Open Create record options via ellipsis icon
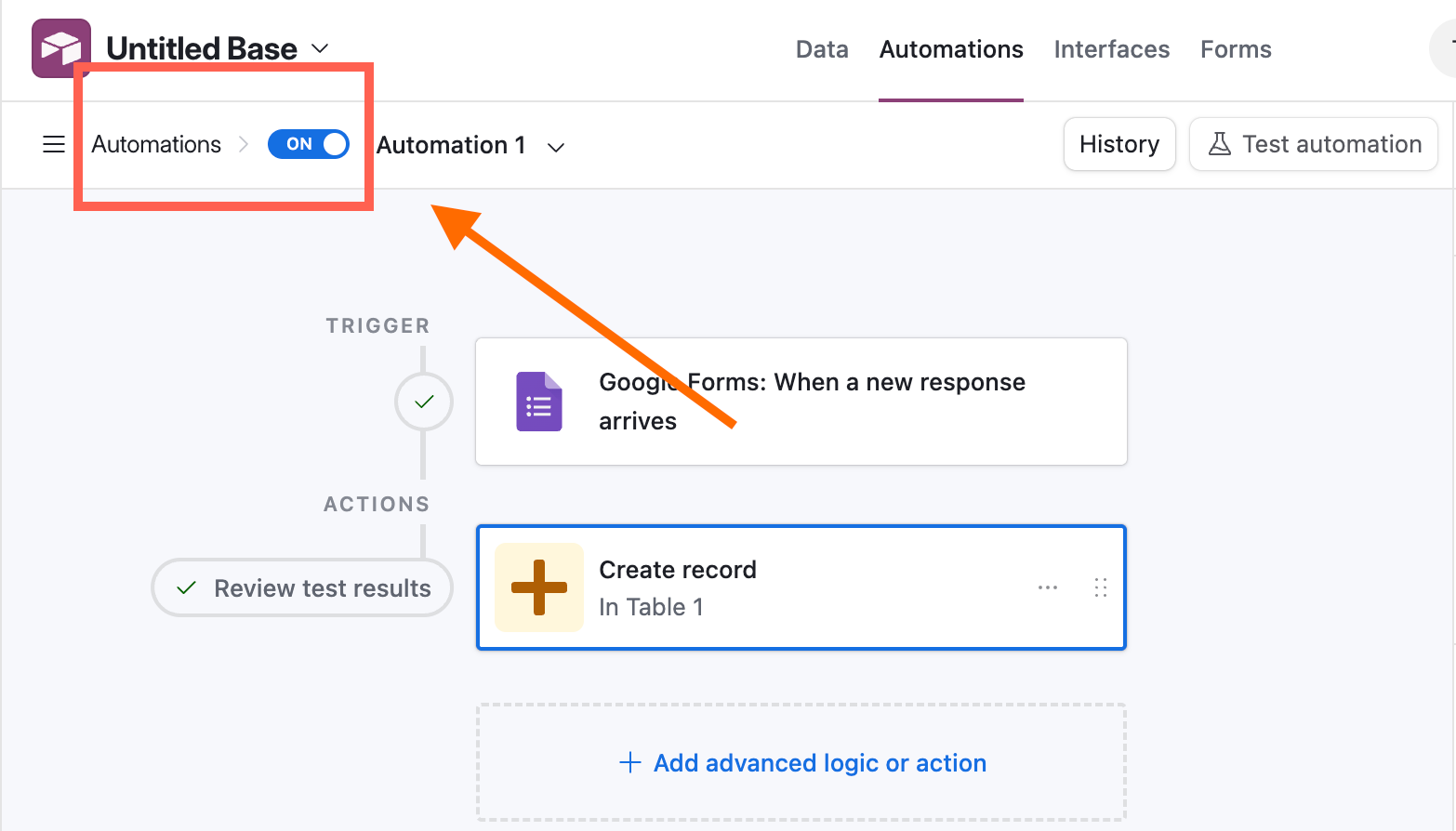 point(1048,587)
